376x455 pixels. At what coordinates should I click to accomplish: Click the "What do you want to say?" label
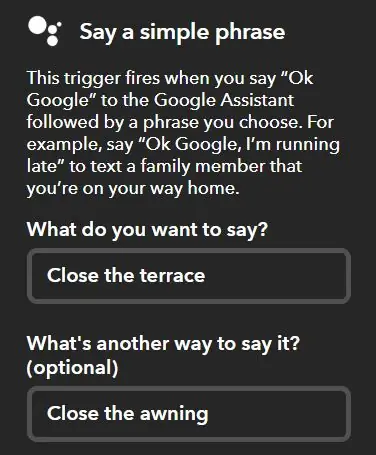(147, 229)
